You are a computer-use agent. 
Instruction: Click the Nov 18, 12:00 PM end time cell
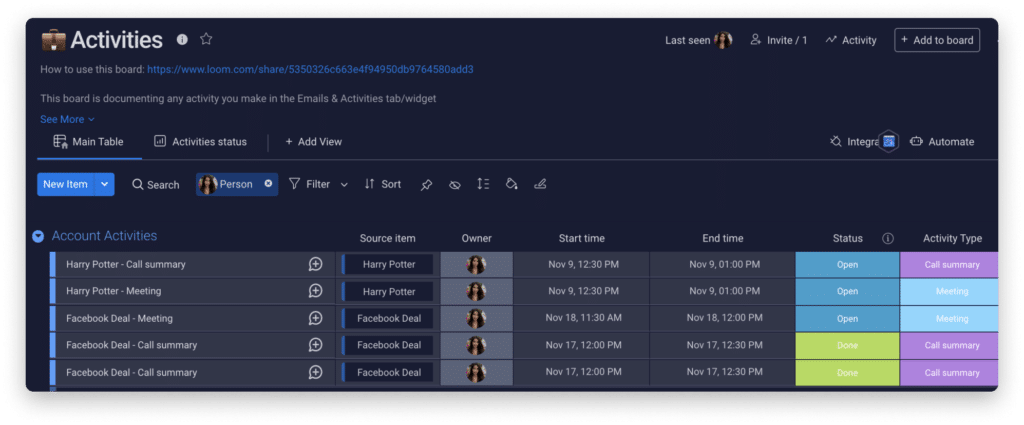coord(722,318)
